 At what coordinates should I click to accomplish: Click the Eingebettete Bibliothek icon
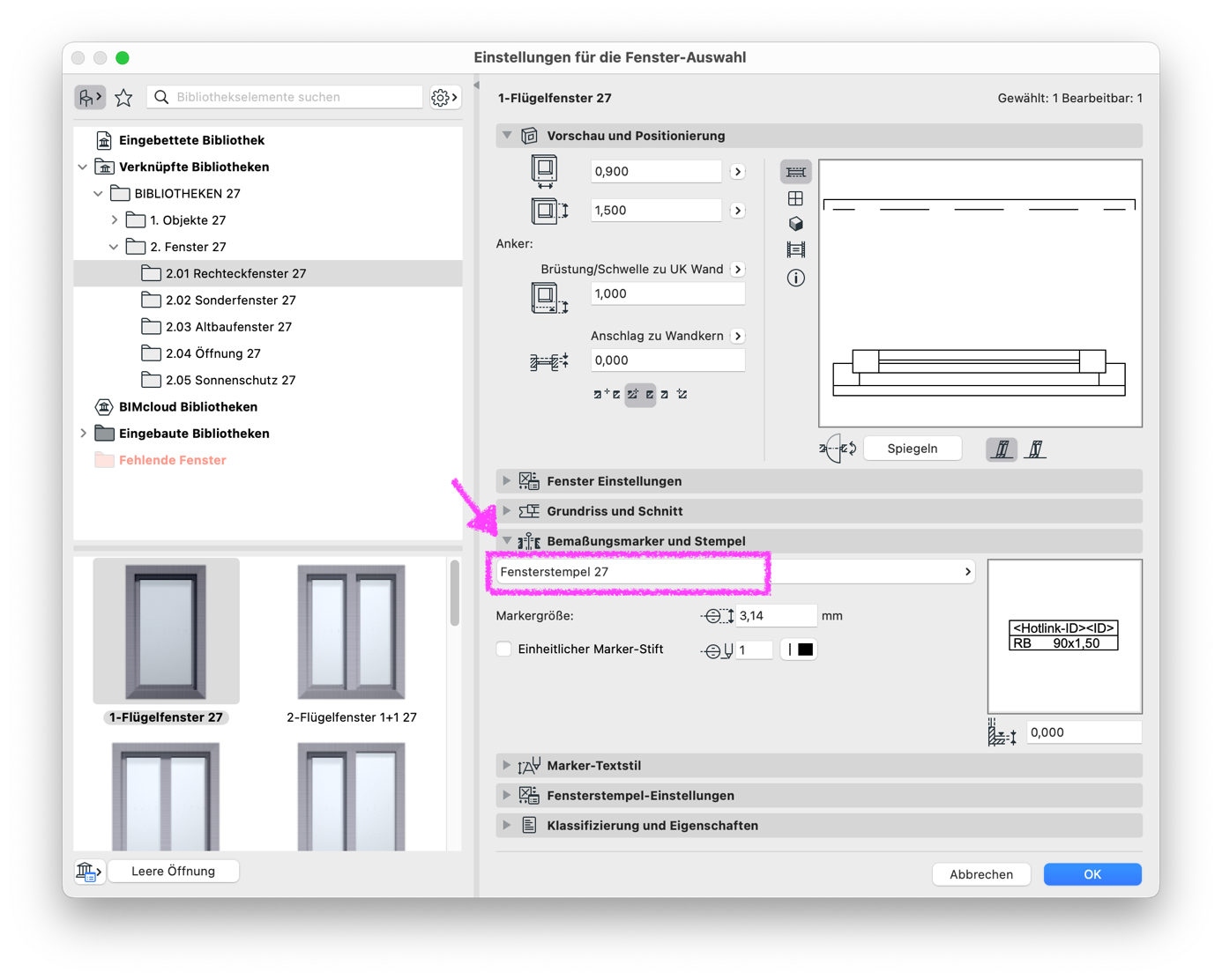point(104,140)
